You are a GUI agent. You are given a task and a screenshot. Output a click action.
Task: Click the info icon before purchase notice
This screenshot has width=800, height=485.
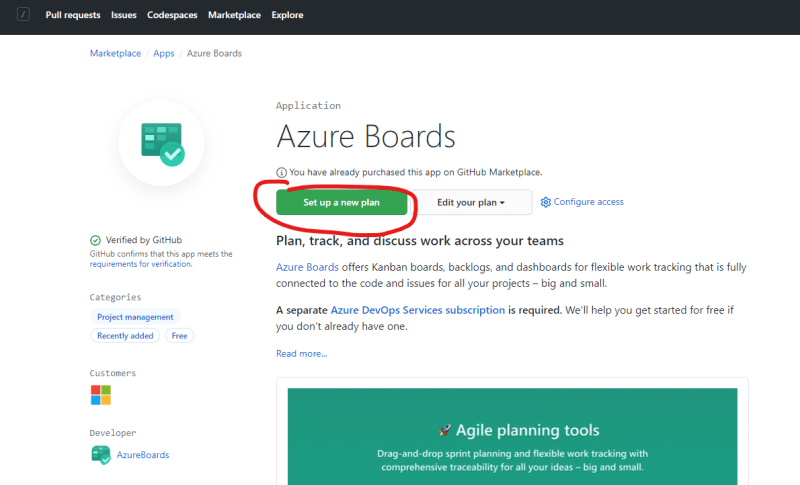click(281, 172)
